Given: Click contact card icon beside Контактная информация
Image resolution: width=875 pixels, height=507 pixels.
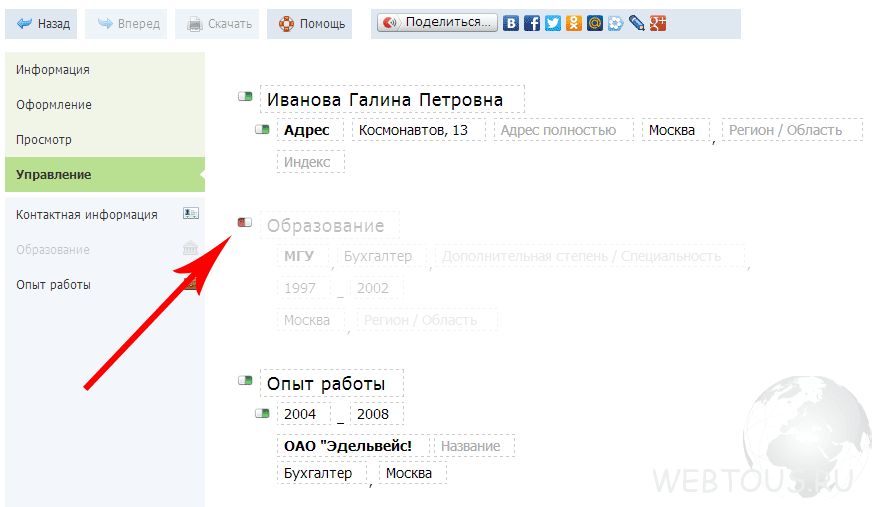Looking at the screenshot, I should 191,214.
